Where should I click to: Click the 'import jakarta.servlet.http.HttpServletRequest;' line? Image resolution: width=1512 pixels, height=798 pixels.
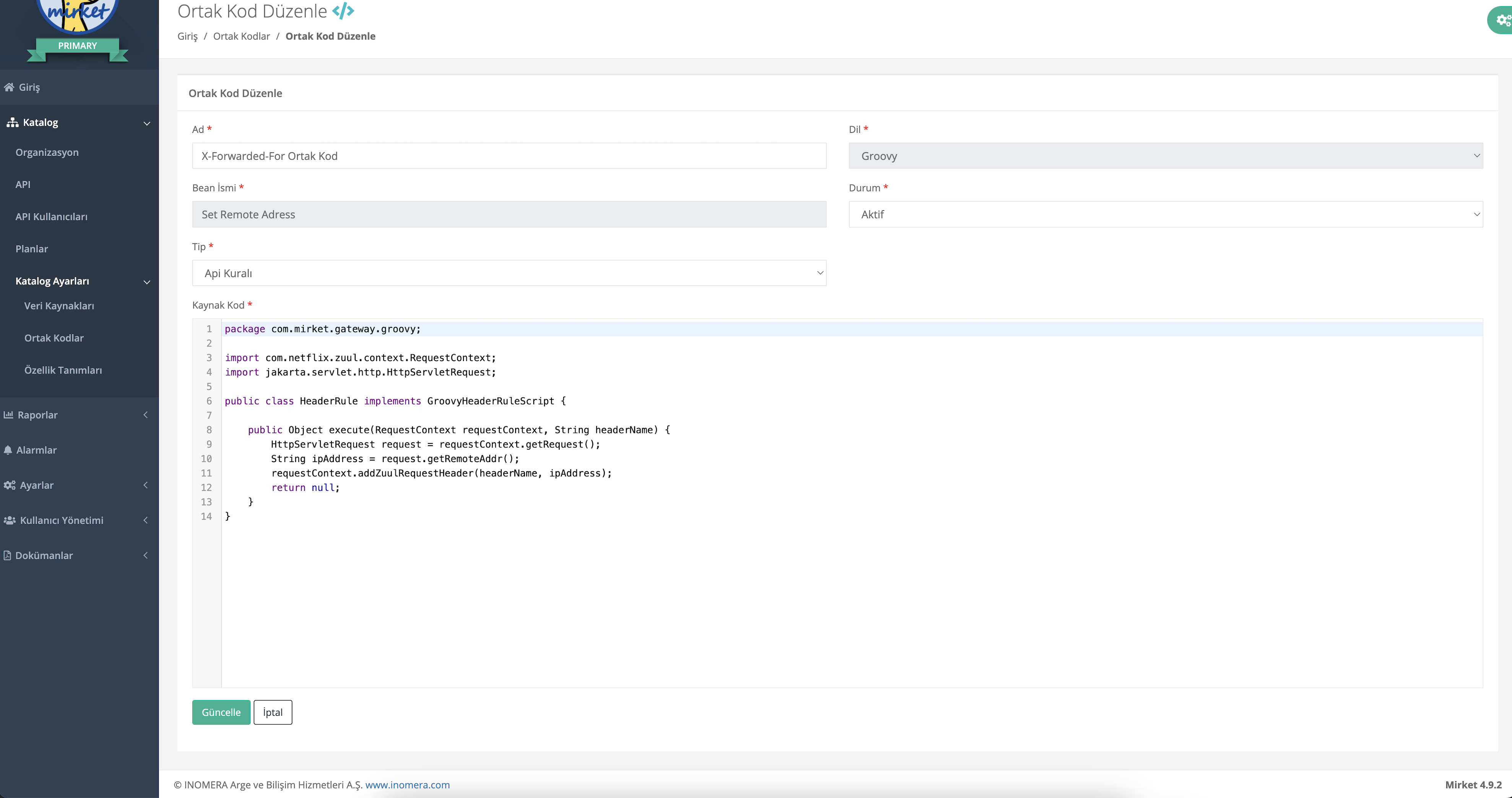(x=360, y=372)
